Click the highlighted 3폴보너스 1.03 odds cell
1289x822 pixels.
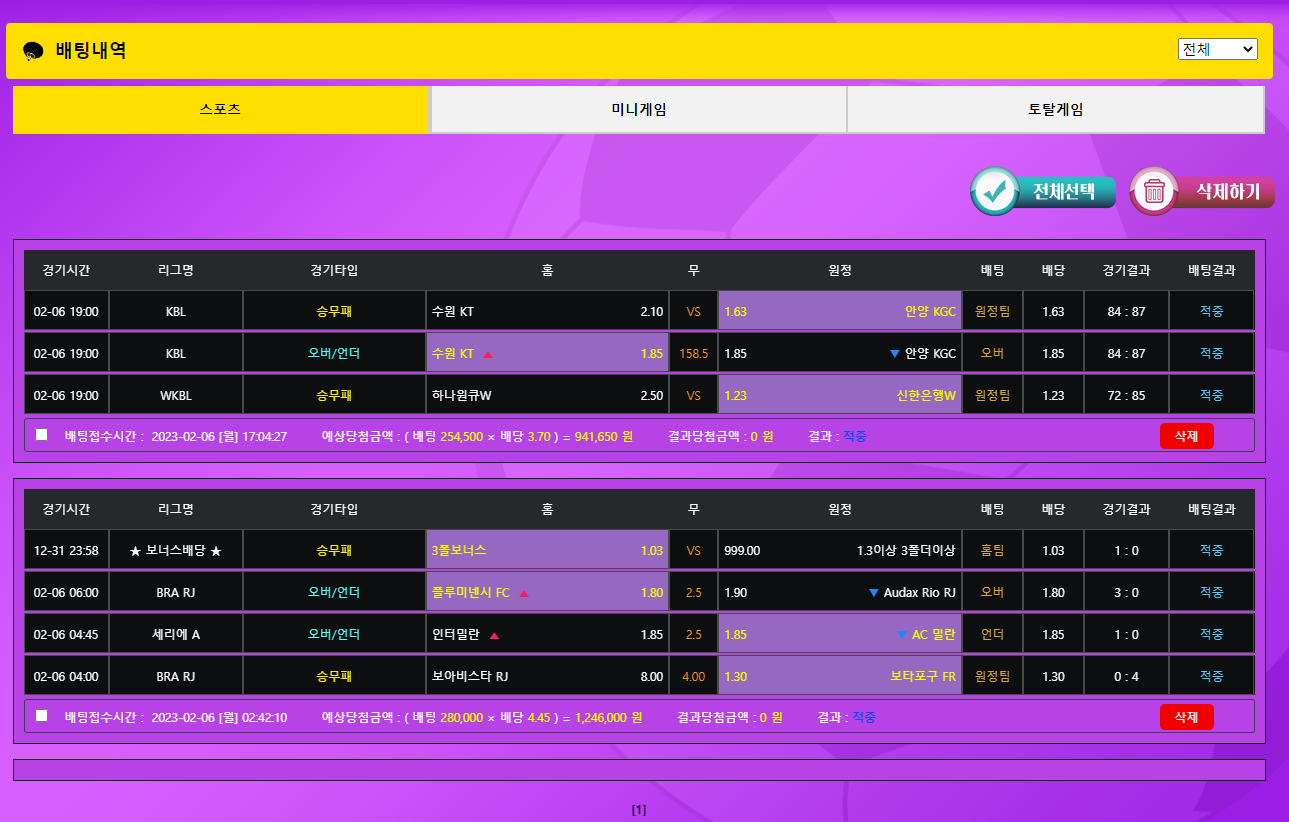(547, 551)
